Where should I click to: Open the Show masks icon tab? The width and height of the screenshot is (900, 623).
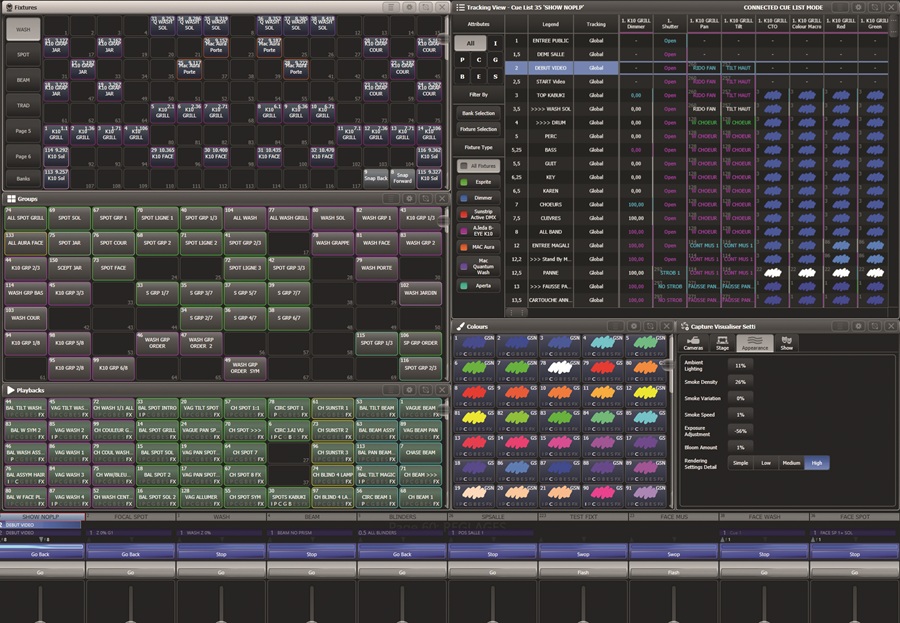coord(786,342)
